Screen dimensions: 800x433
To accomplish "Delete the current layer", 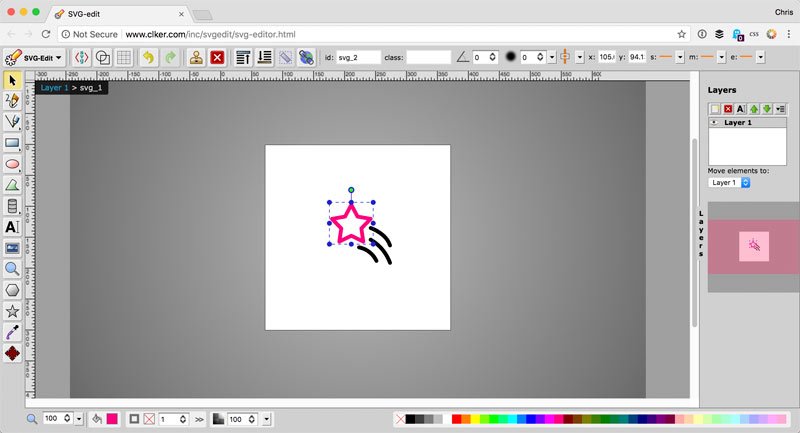I will pos(728,109).
